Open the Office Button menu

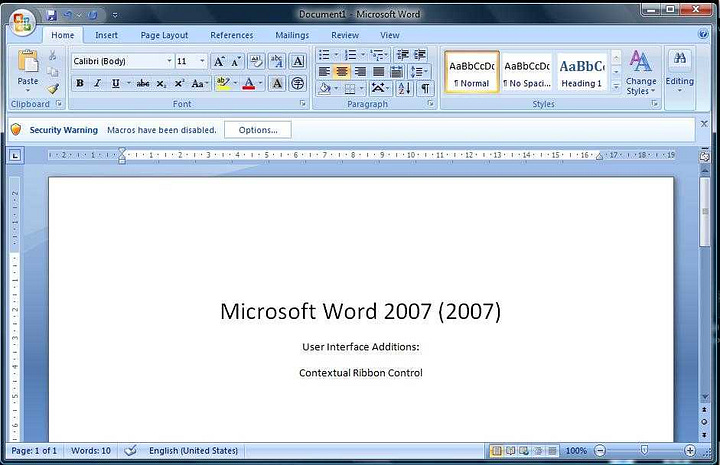(x=22, y=22)
